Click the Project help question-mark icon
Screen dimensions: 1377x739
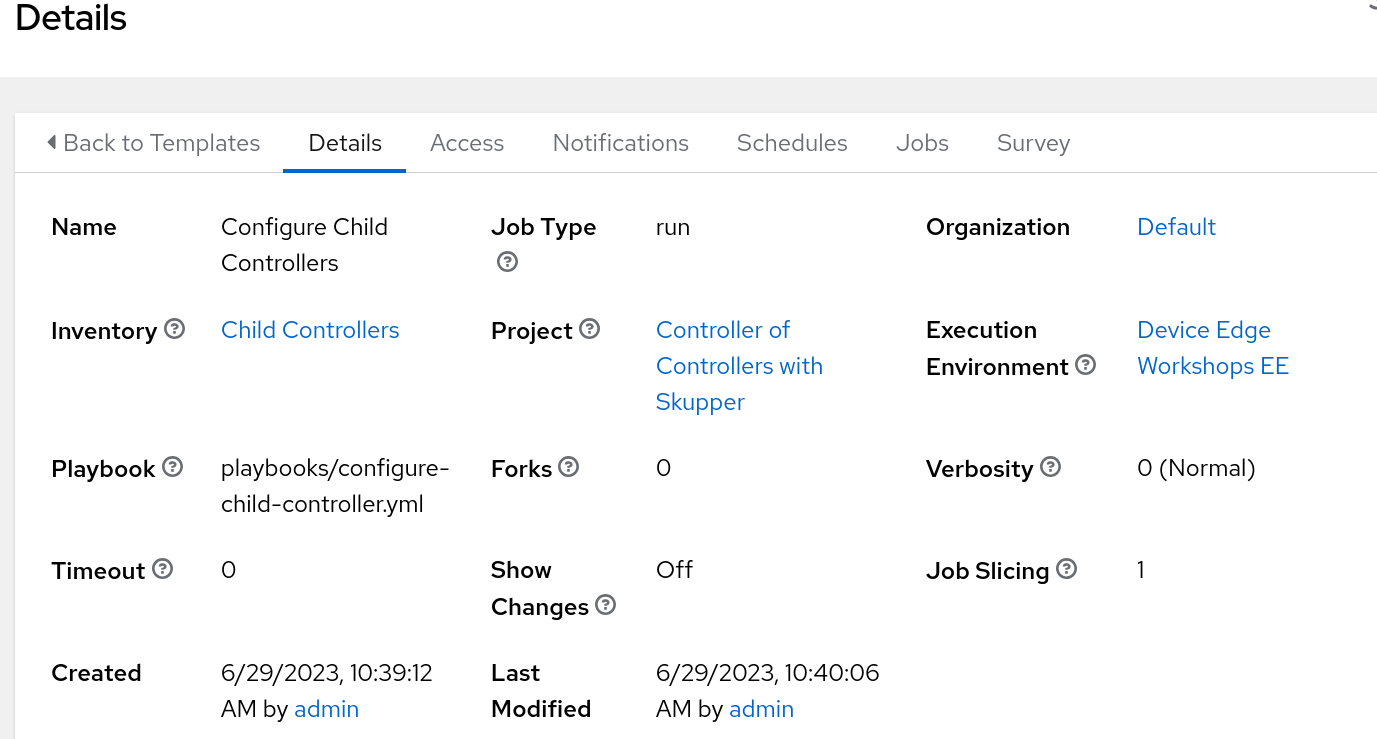pos(589,329)
